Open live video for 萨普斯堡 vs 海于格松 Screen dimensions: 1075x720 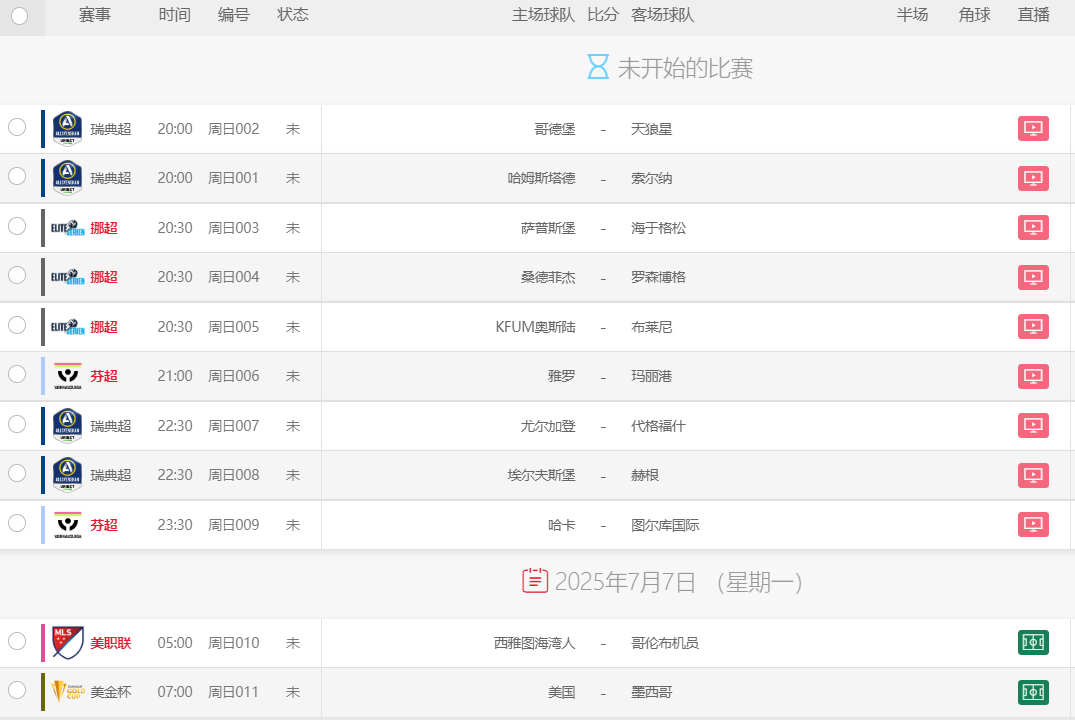pos(1033,228)
